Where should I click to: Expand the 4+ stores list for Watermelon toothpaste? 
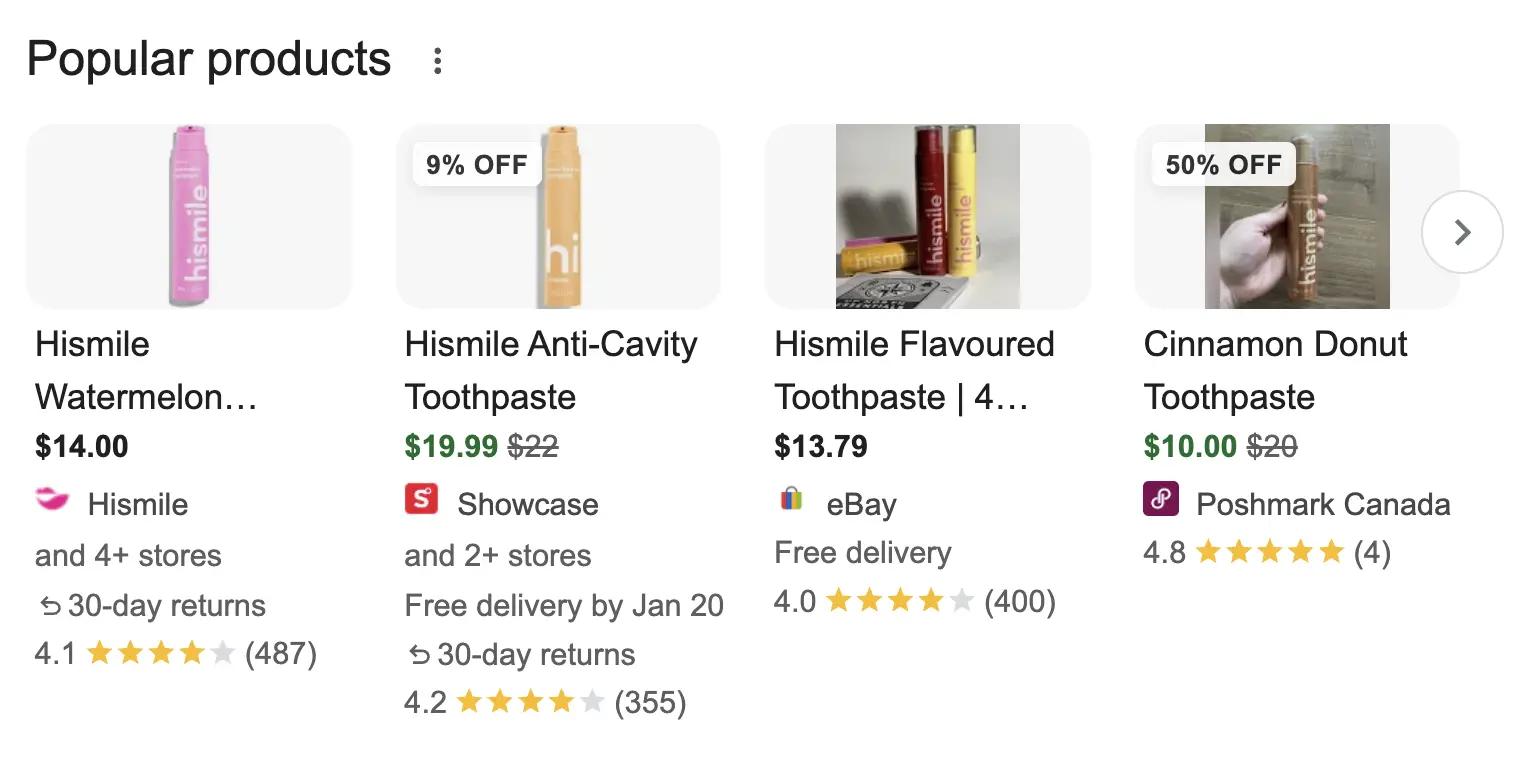click(126, 555)
